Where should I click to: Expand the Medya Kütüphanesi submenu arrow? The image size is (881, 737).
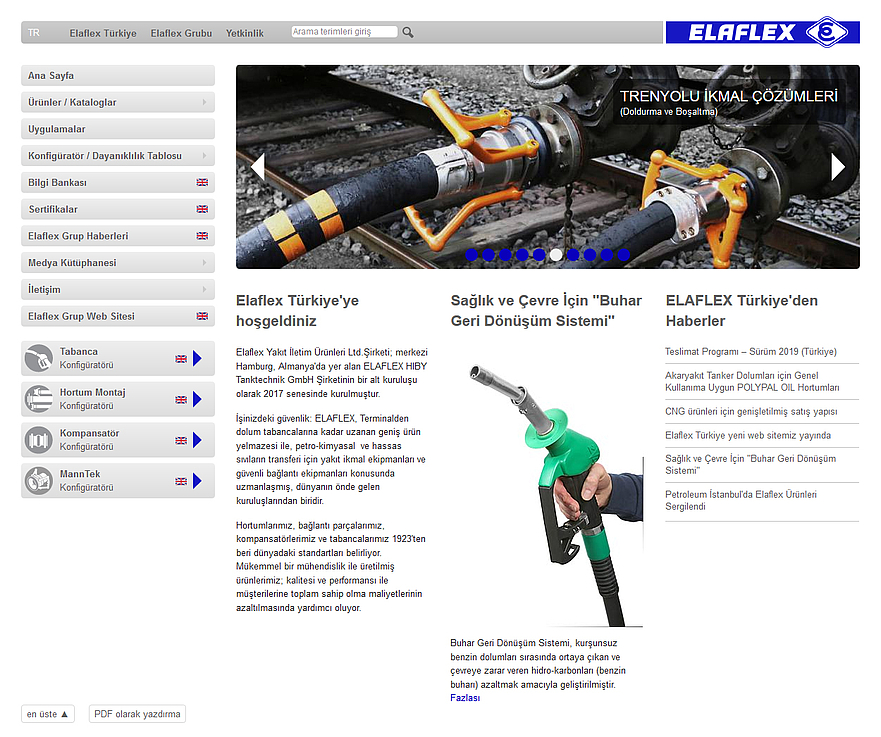coord(205,262)
